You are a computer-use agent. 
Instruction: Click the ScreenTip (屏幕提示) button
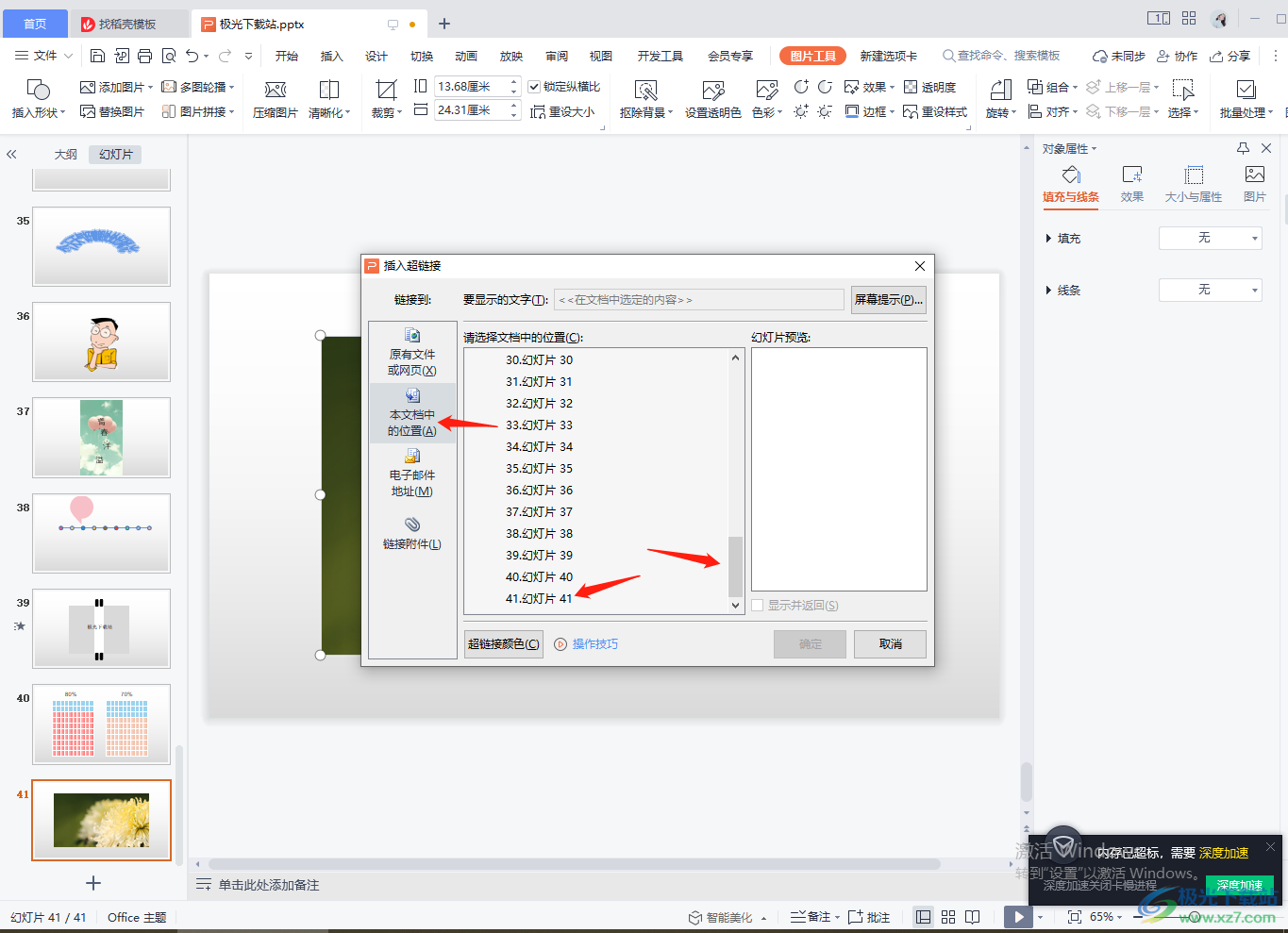pos(888,300)
